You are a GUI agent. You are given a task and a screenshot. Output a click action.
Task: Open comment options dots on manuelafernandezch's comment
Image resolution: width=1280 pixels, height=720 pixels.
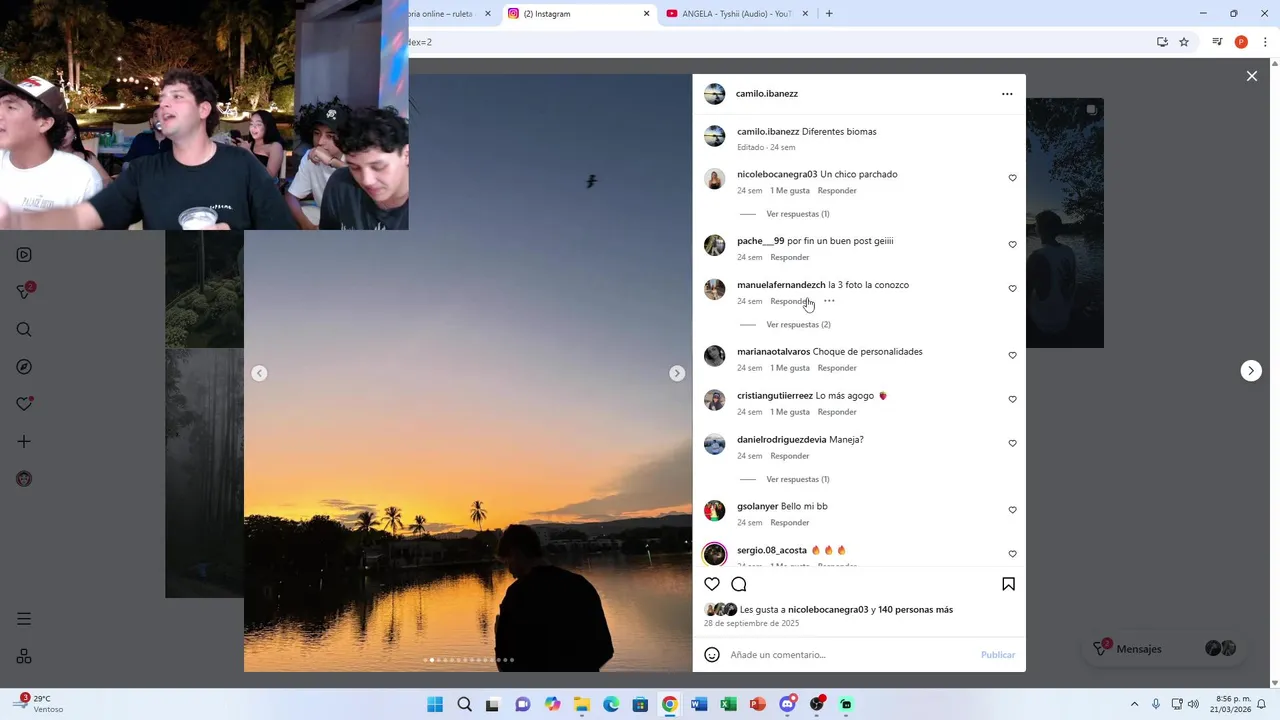[829, 301]
